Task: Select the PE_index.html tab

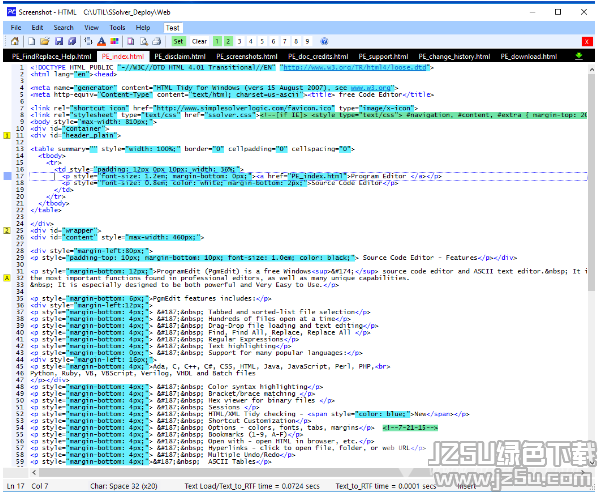Action: (x=123, y=56)
